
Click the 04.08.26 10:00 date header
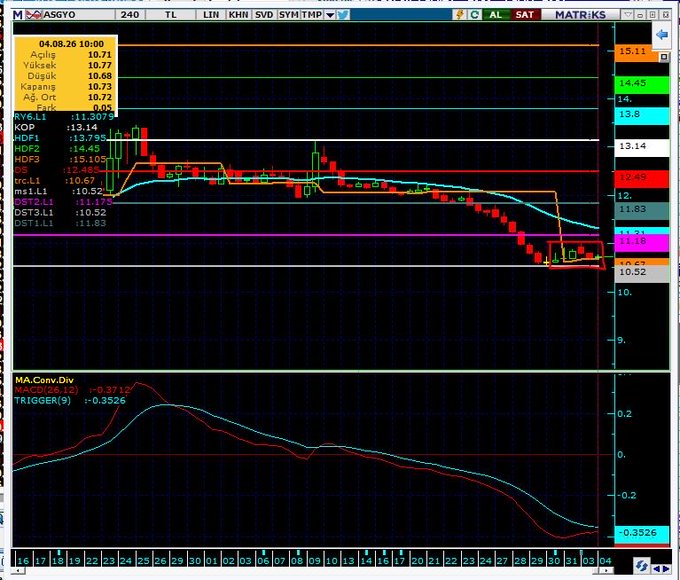click(71, 44)
